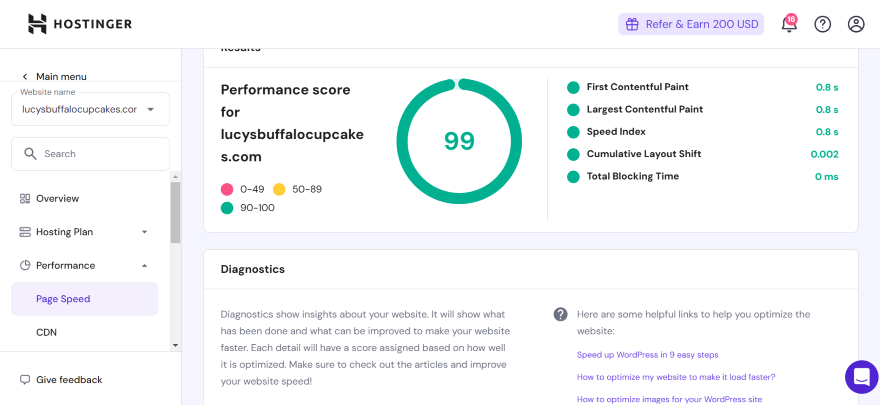This screenshot has width=880, height=405.
Task: Click the sidebar scrollbar down arrow
Action: pyautogui.click(x=176, y=346)
